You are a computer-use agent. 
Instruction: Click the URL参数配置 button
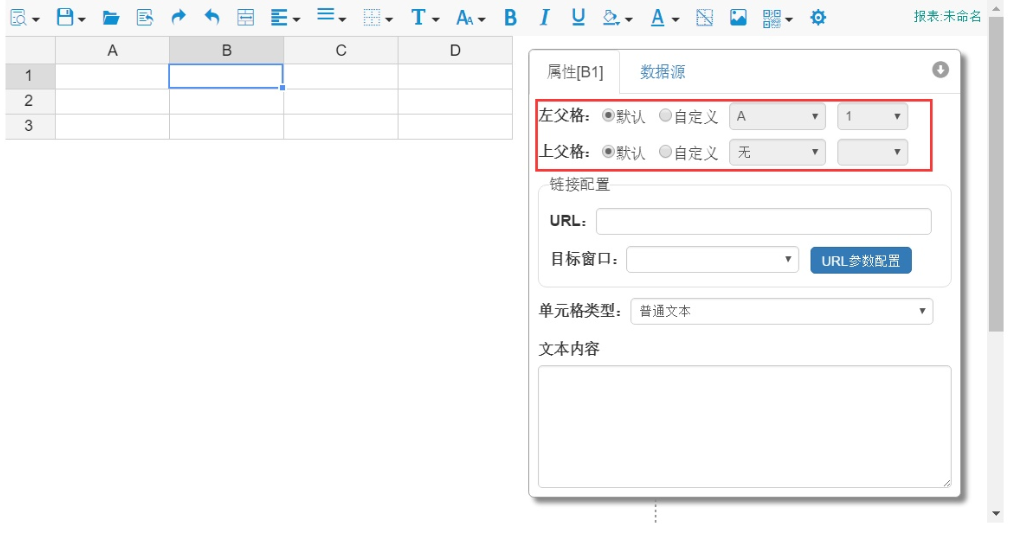tap(860, 260)
